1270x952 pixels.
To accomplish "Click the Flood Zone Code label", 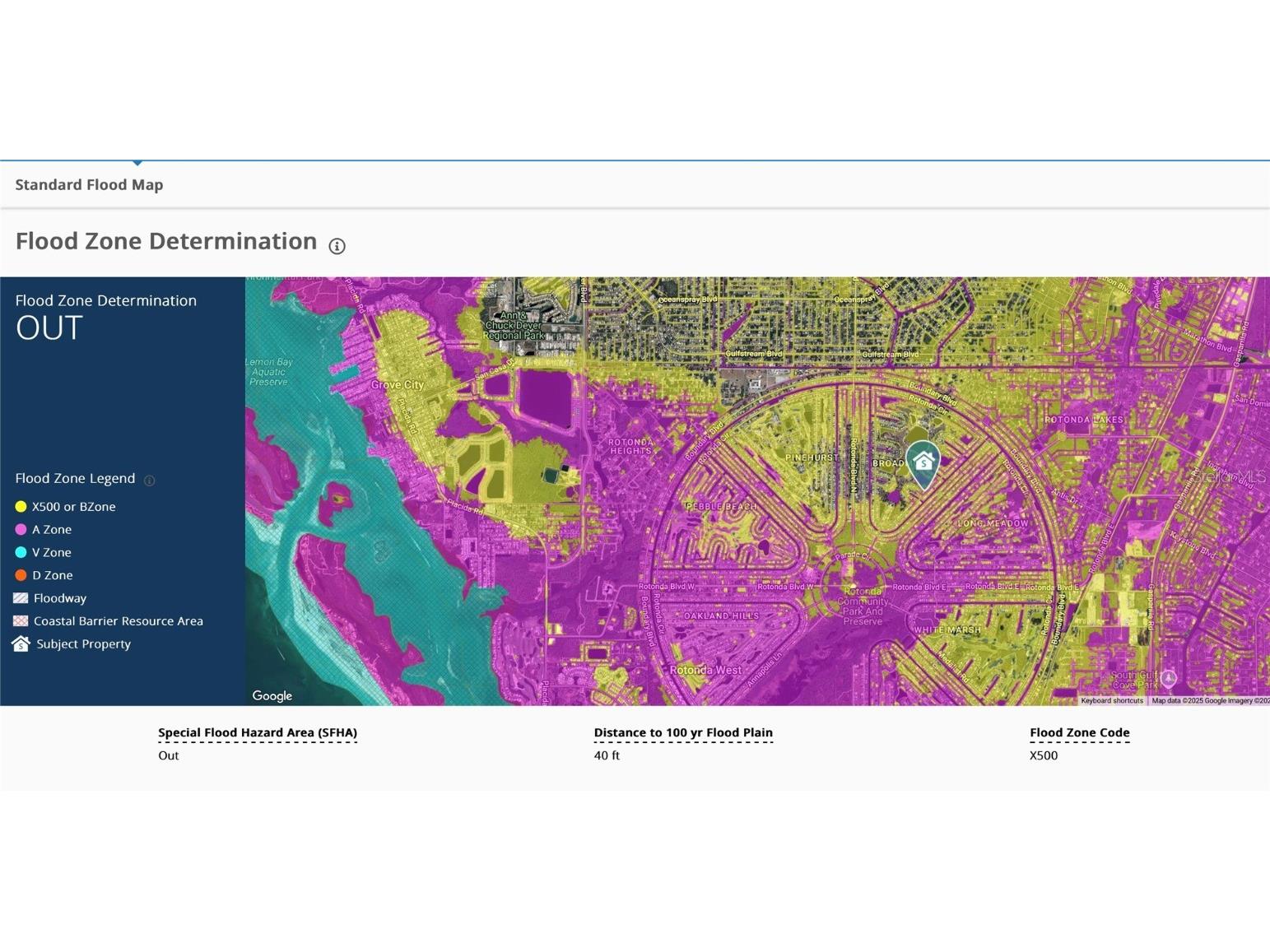I will tap(1079, 732).
